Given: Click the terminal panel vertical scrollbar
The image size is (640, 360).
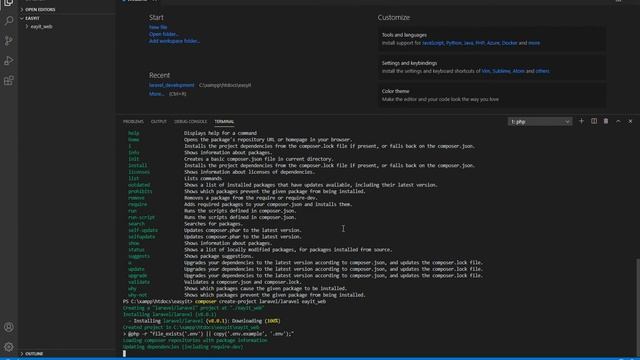Looking at the screenshot, I should 638,306.
